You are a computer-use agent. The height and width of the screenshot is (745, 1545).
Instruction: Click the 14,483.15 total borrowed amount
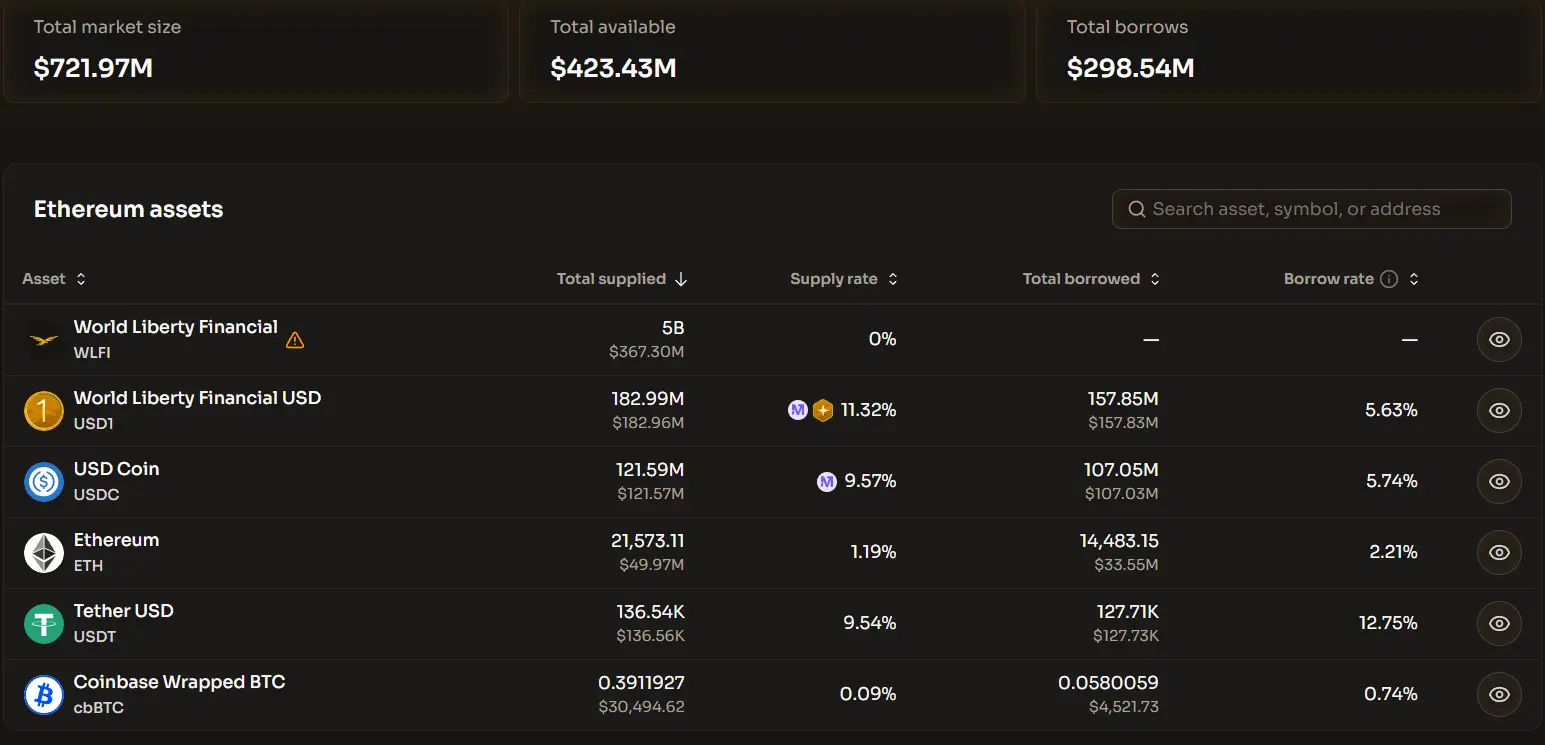(x=1119, y=541)
